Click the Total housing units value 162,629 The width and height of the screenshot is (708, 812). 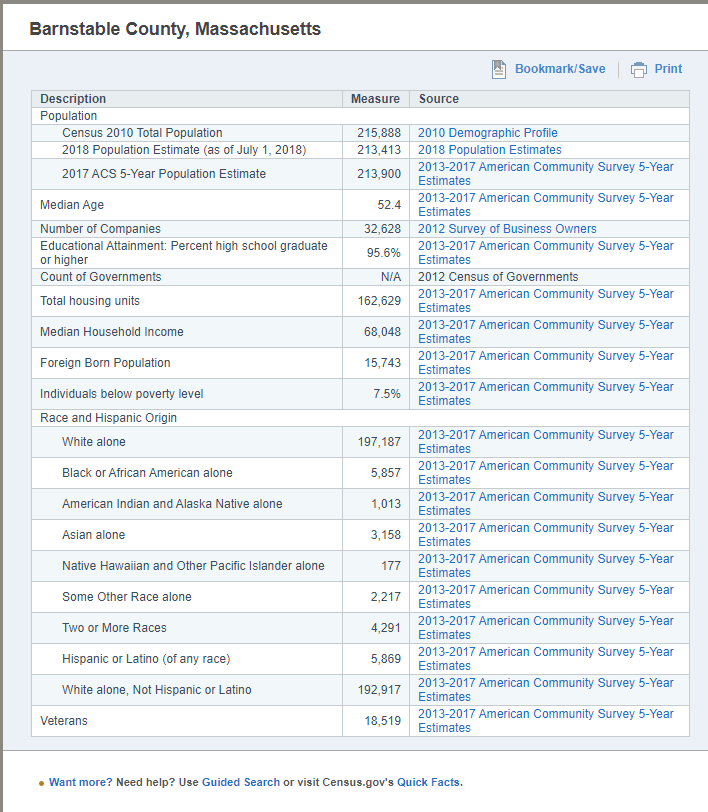coord(379,301)
